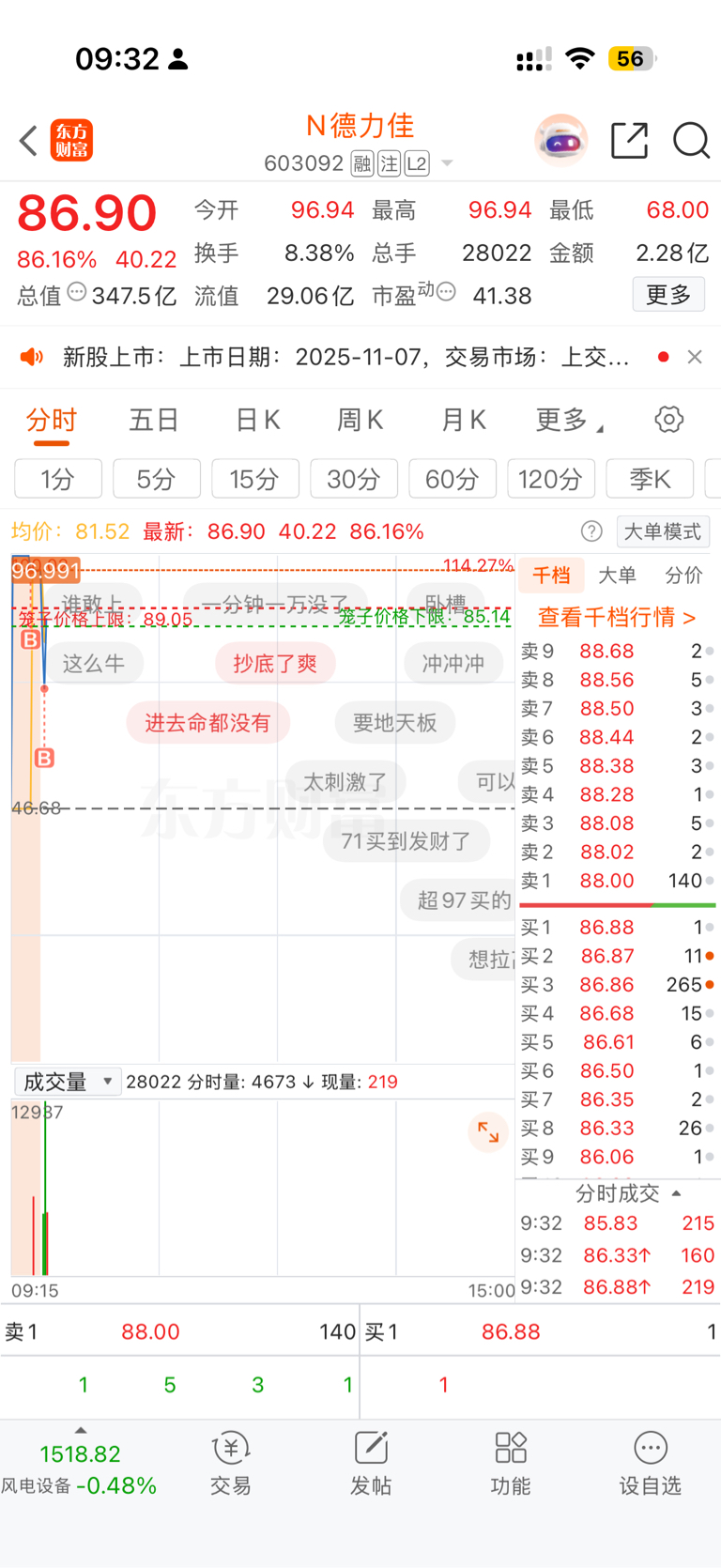Tap the orange speaker announcement icon
This screenshot has height=1568, width=721.
(32, 357)
